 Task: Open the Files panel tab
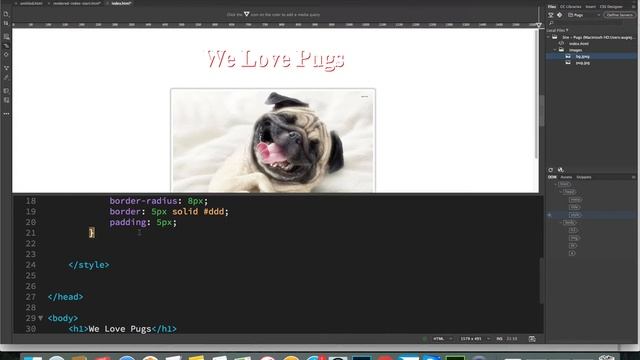pos(552,7)
